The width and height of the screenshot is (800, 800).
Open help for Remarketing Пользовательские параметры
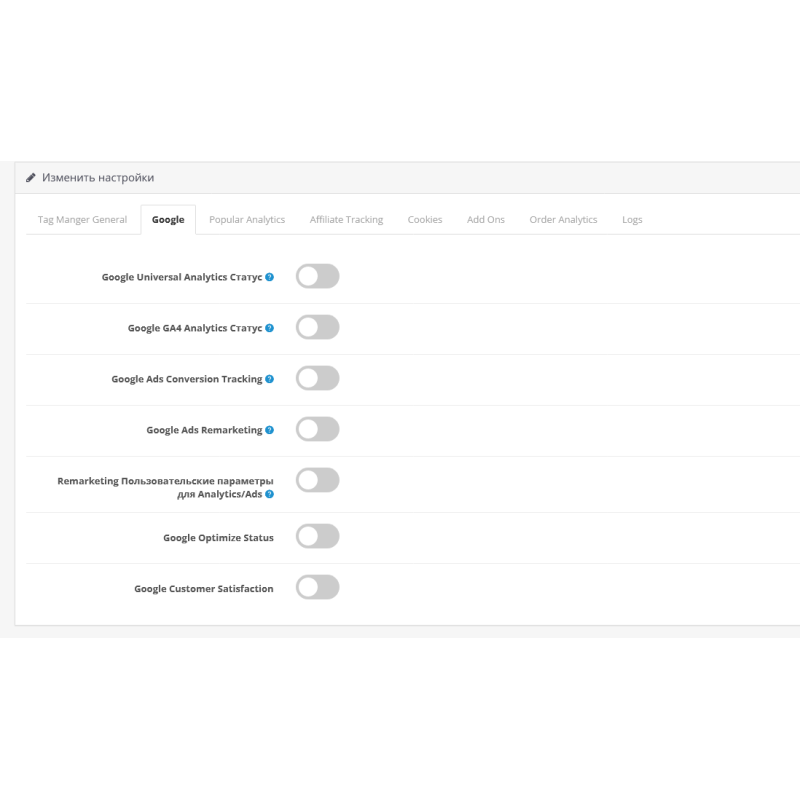coord(268,494)
